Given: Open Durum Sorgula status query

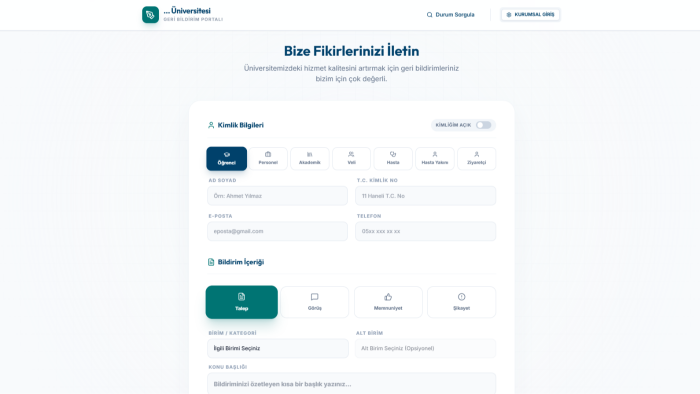Looking at the screenshot, I should coord(450,15).
